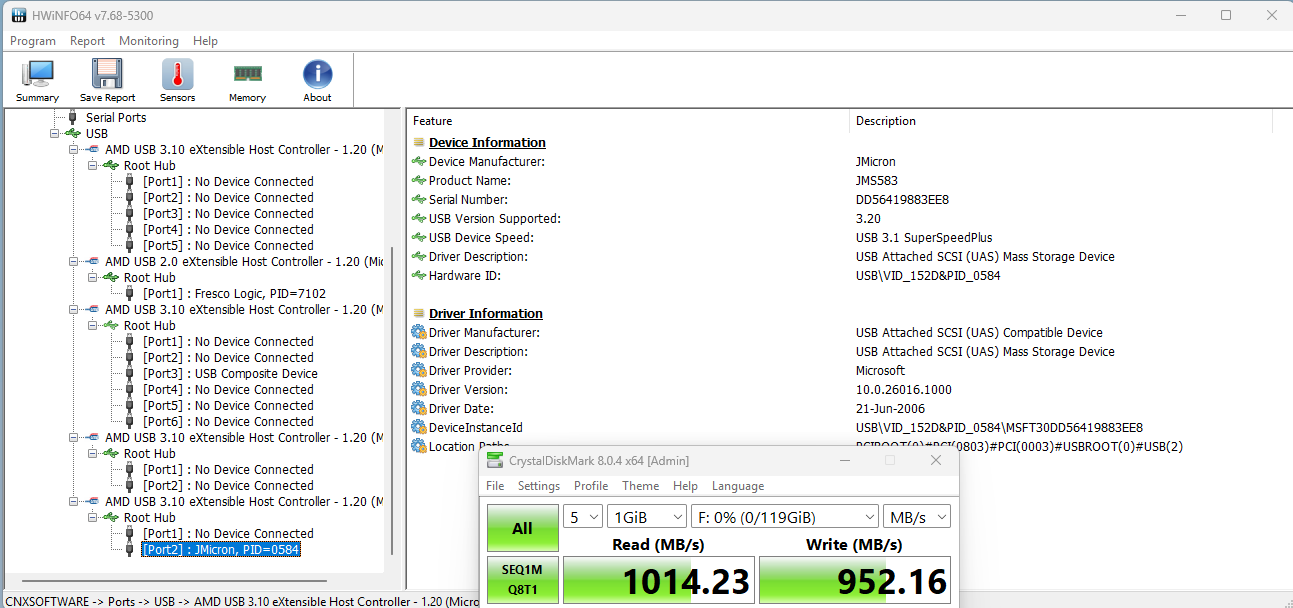The width and height of the screenshot is (1293, 608).
Task: Select the Fresco Logic PID=7102 port entry
Action: point(234,294)
